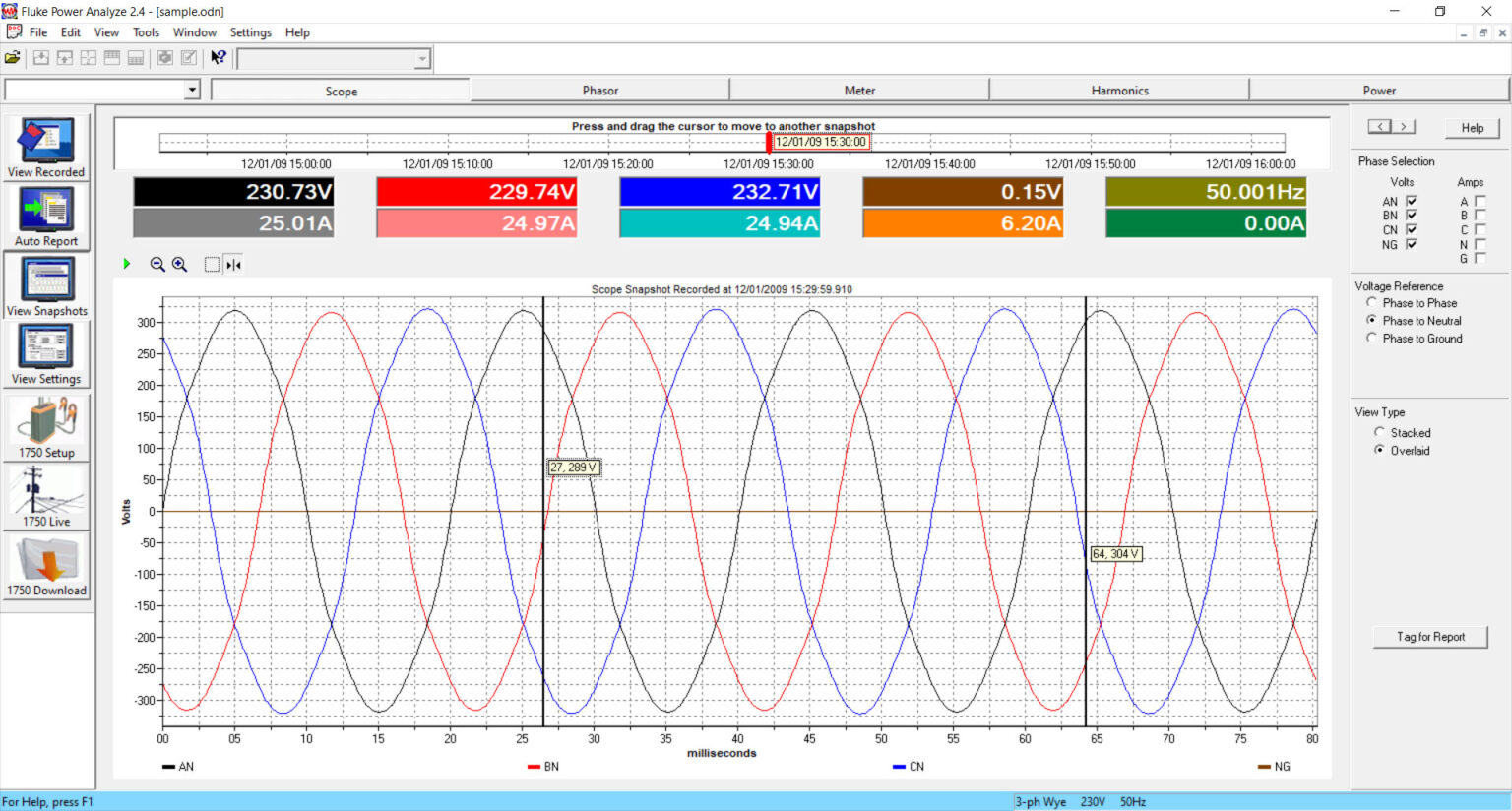Click the Tag for Report button
Screen dimensions: 1512x811
1429,637
